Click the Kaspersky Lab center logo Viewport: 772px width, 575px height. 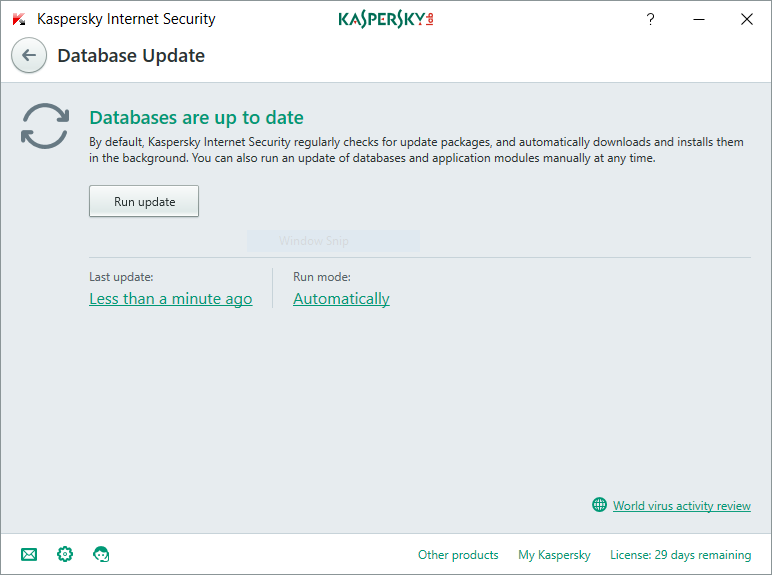coord(386,19)
